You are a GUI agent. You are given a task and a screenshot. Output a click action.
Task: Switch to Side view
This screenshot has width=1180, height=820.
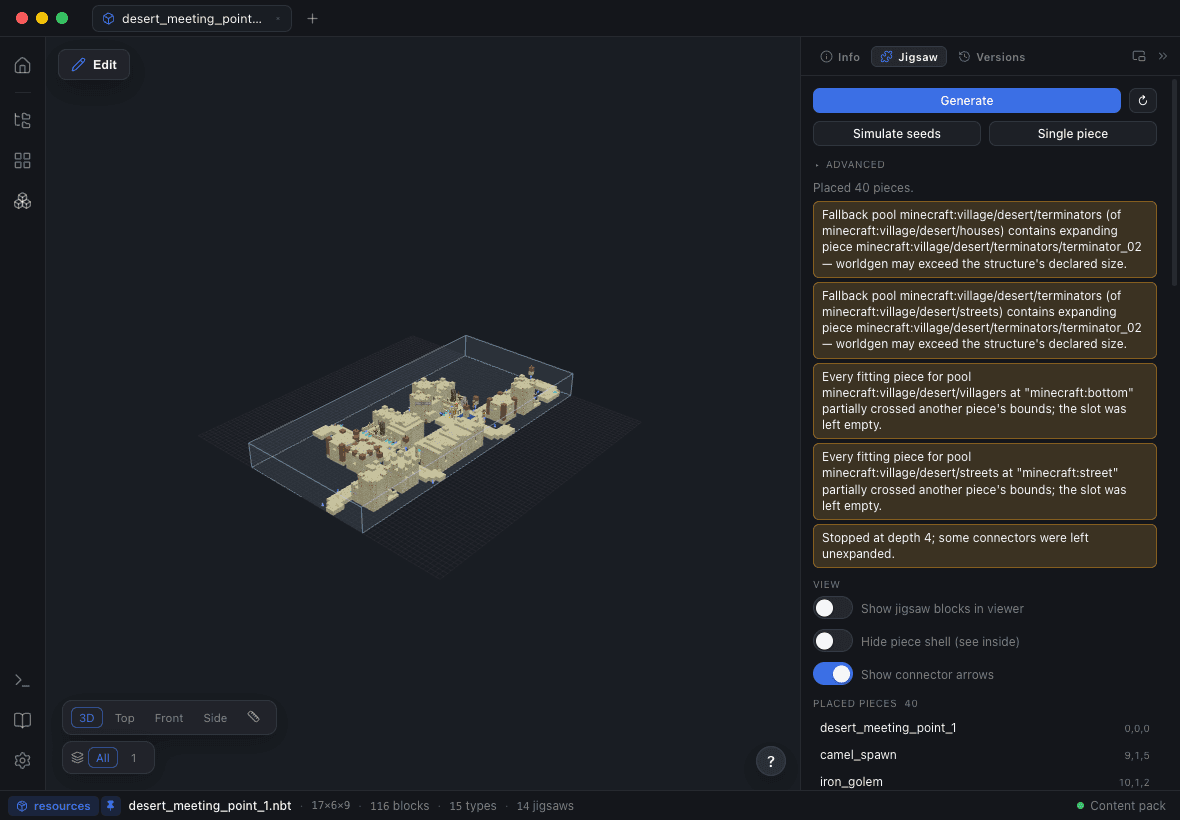pos(215,718)
